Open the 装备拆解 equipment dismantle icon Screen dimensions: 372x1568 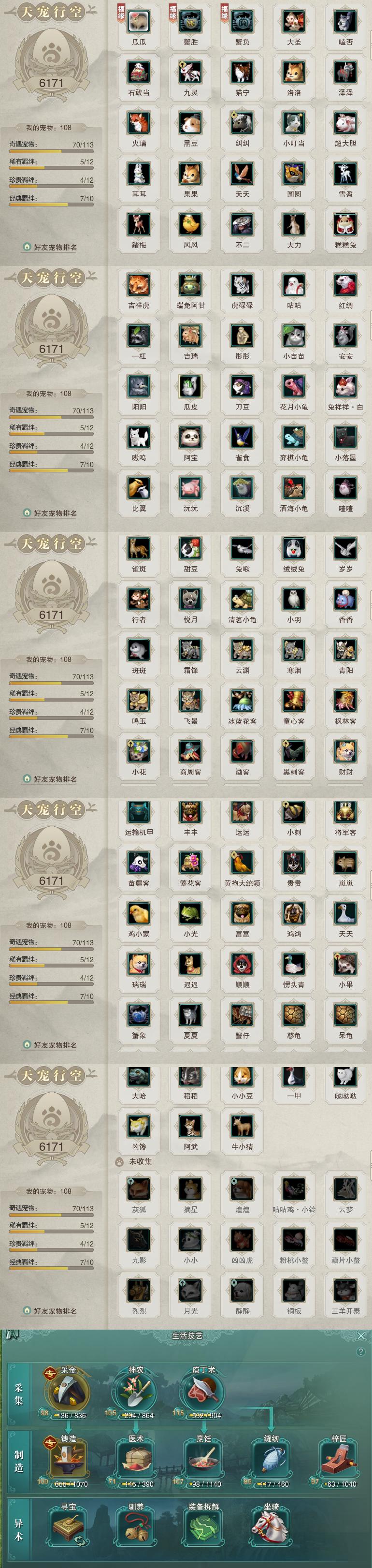203,1527
